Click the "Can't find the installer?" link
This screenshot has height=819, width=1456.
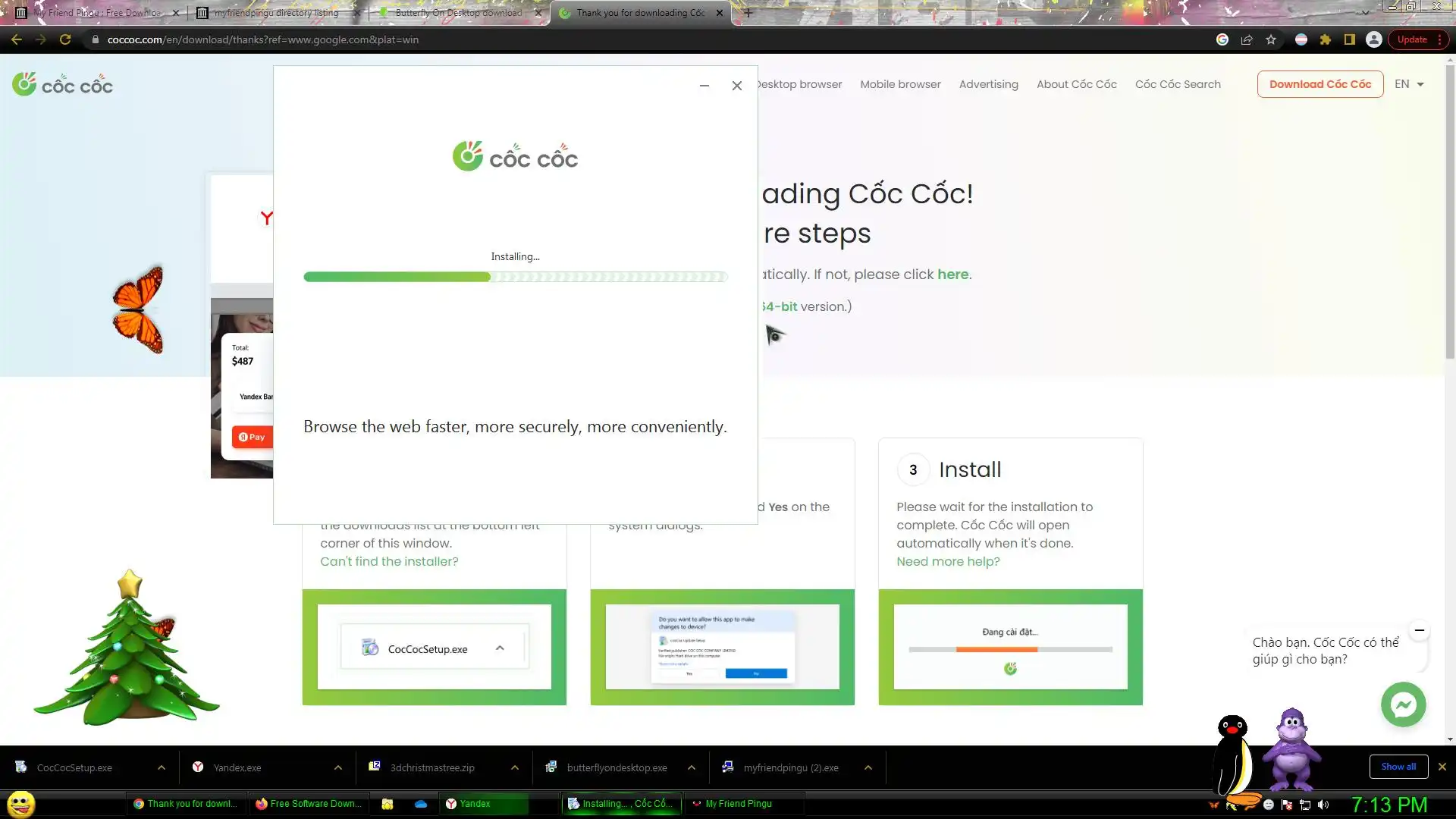pyautogui.click(x=389, y=561)
